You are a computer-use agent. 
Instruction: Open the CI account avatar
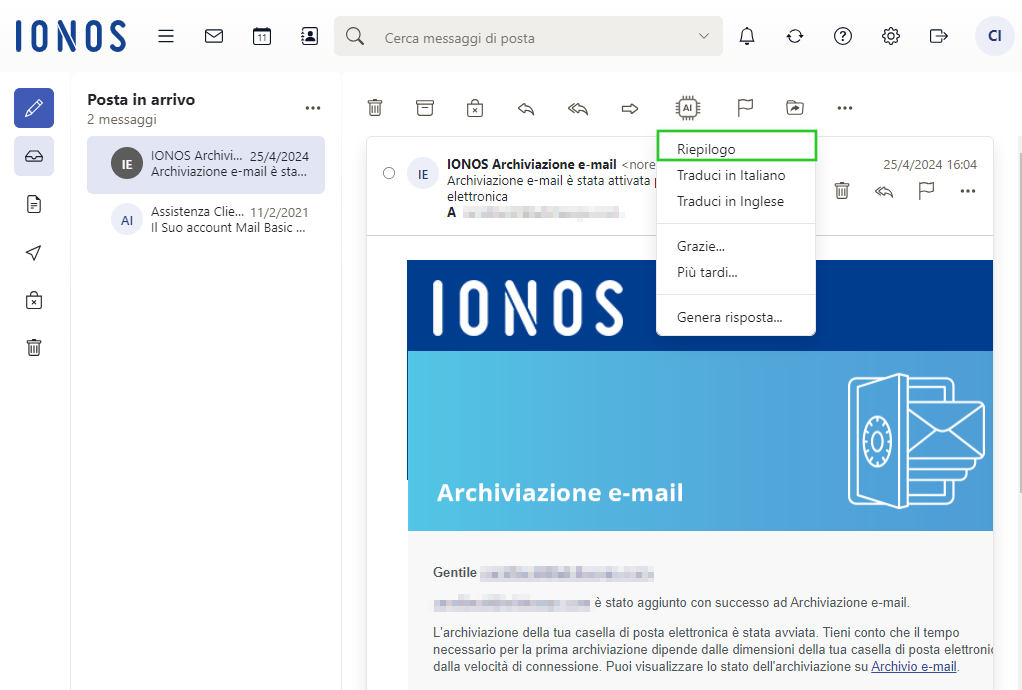tap(995, 36)
